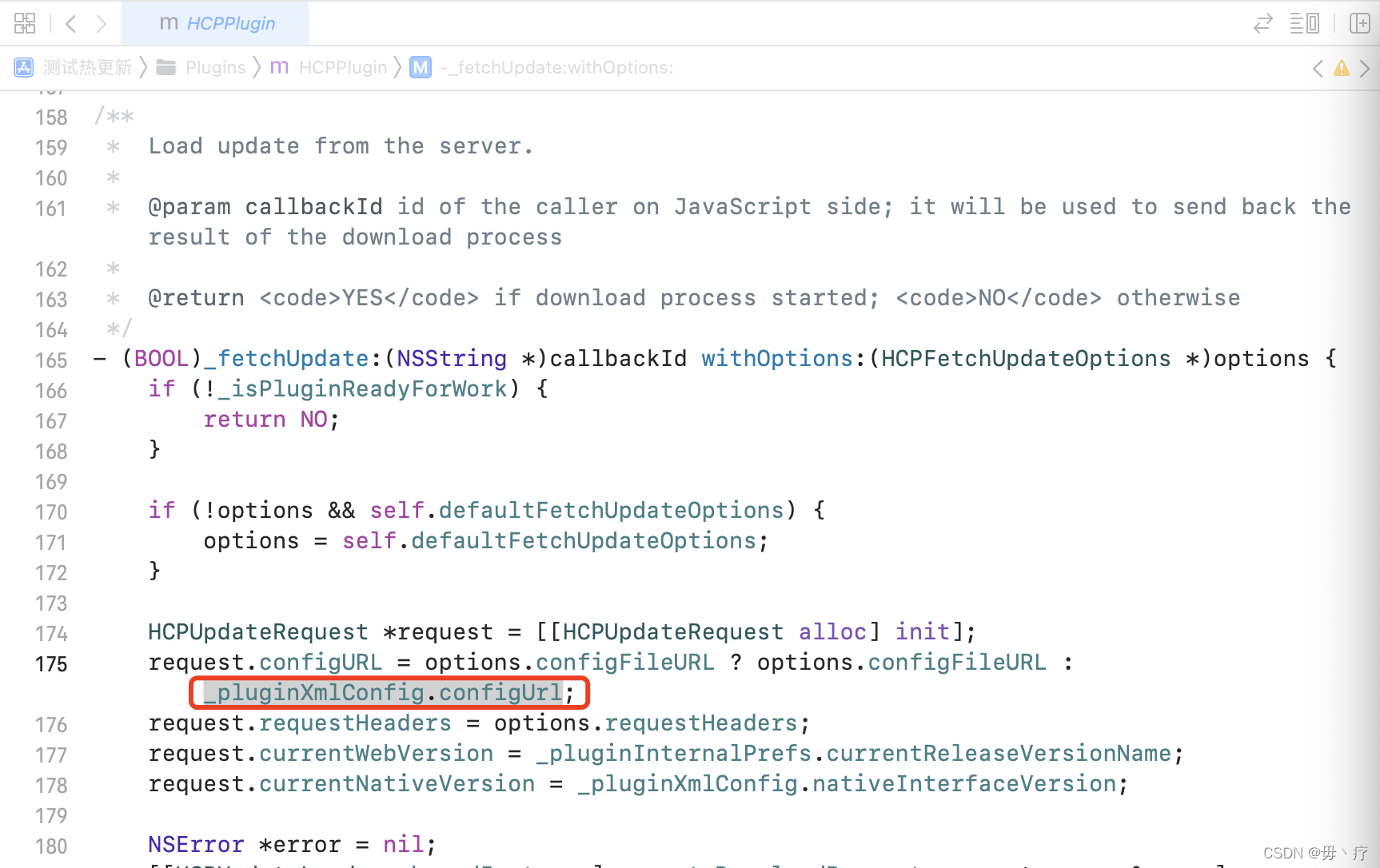Image resolution: width=1380 pixels, height=868 pixels.
Task: Click requestHeaders property after request.
Action: pyautogui.click(x=355, y=723)
